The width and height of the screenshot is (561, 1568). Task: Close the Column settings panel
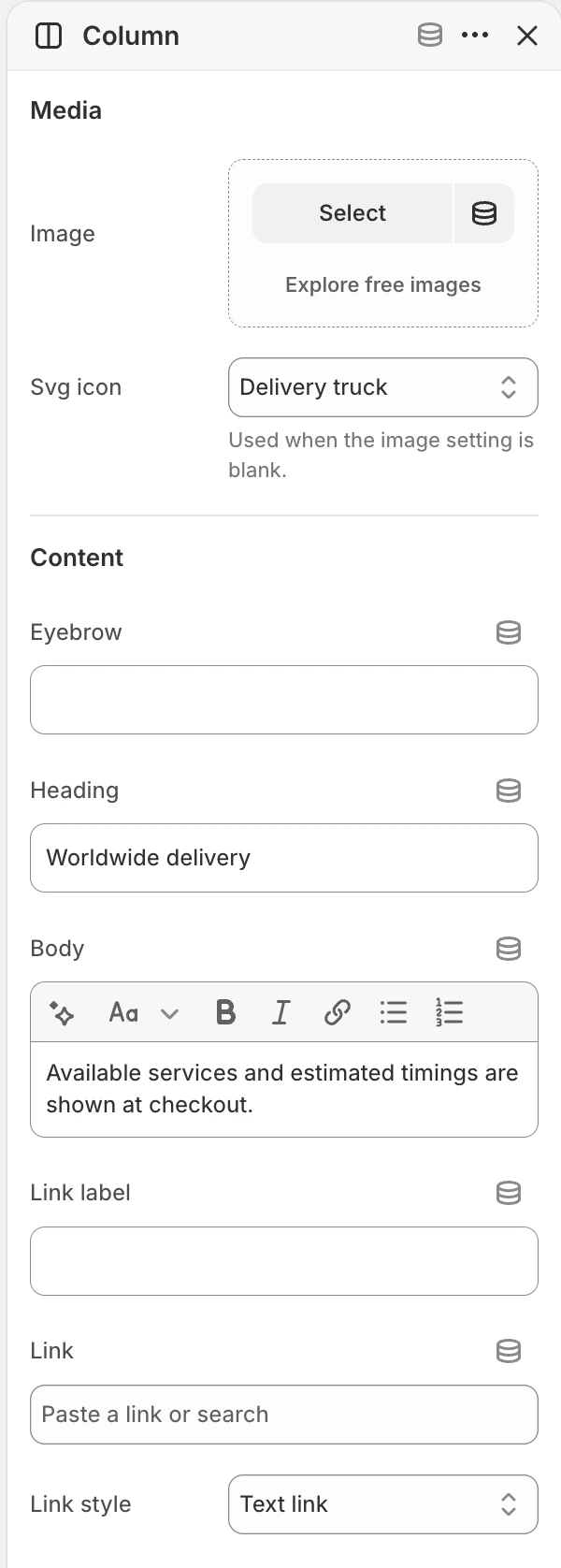pyautogui.click(x=527, y=36)
